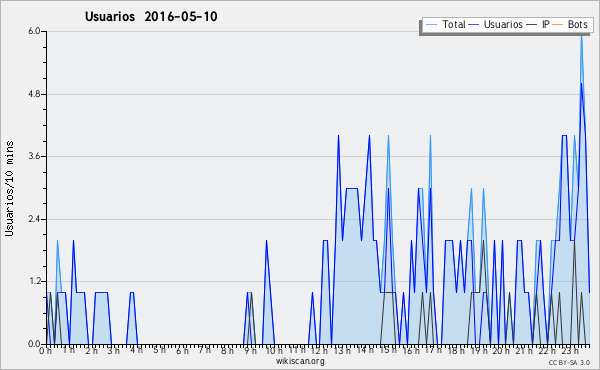This screenshot has height=370, width=600.
Task: Click the '2 h' x-axis label
Action: [91, 351]
